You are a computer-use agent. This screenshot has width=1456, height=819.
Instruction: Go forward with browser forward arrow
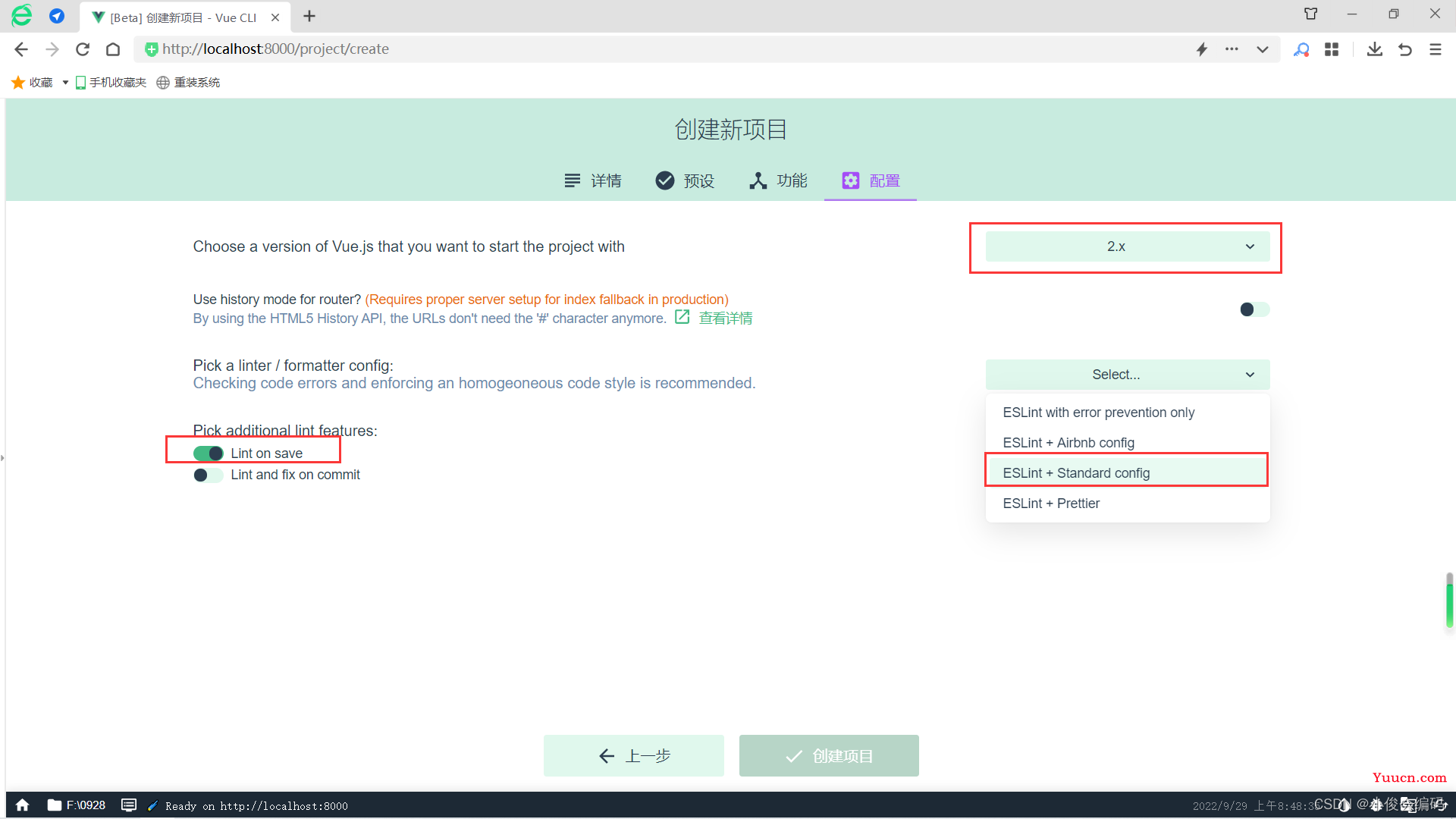(x=52, y=49)
